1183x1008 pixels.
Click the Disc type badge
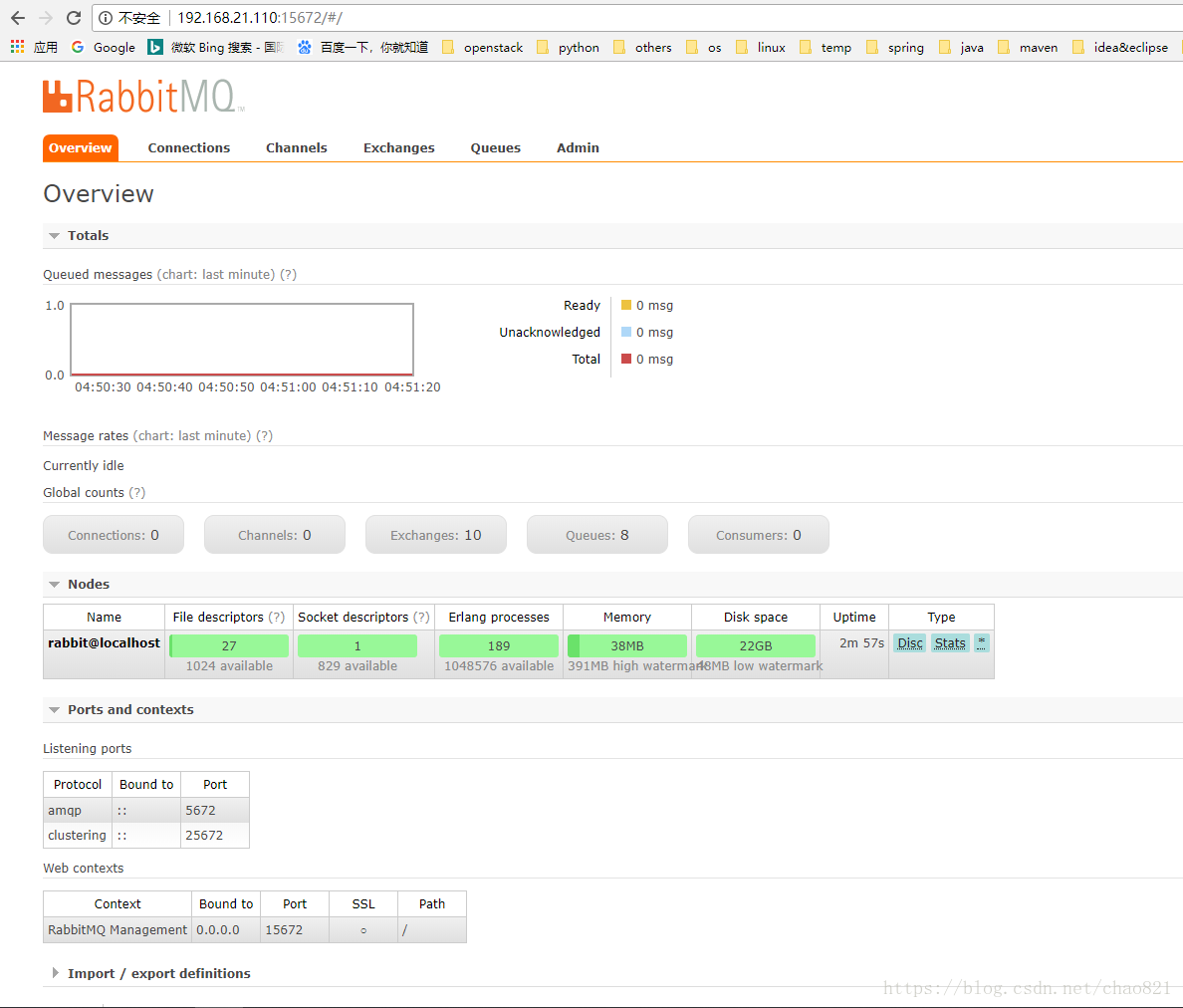910,642
